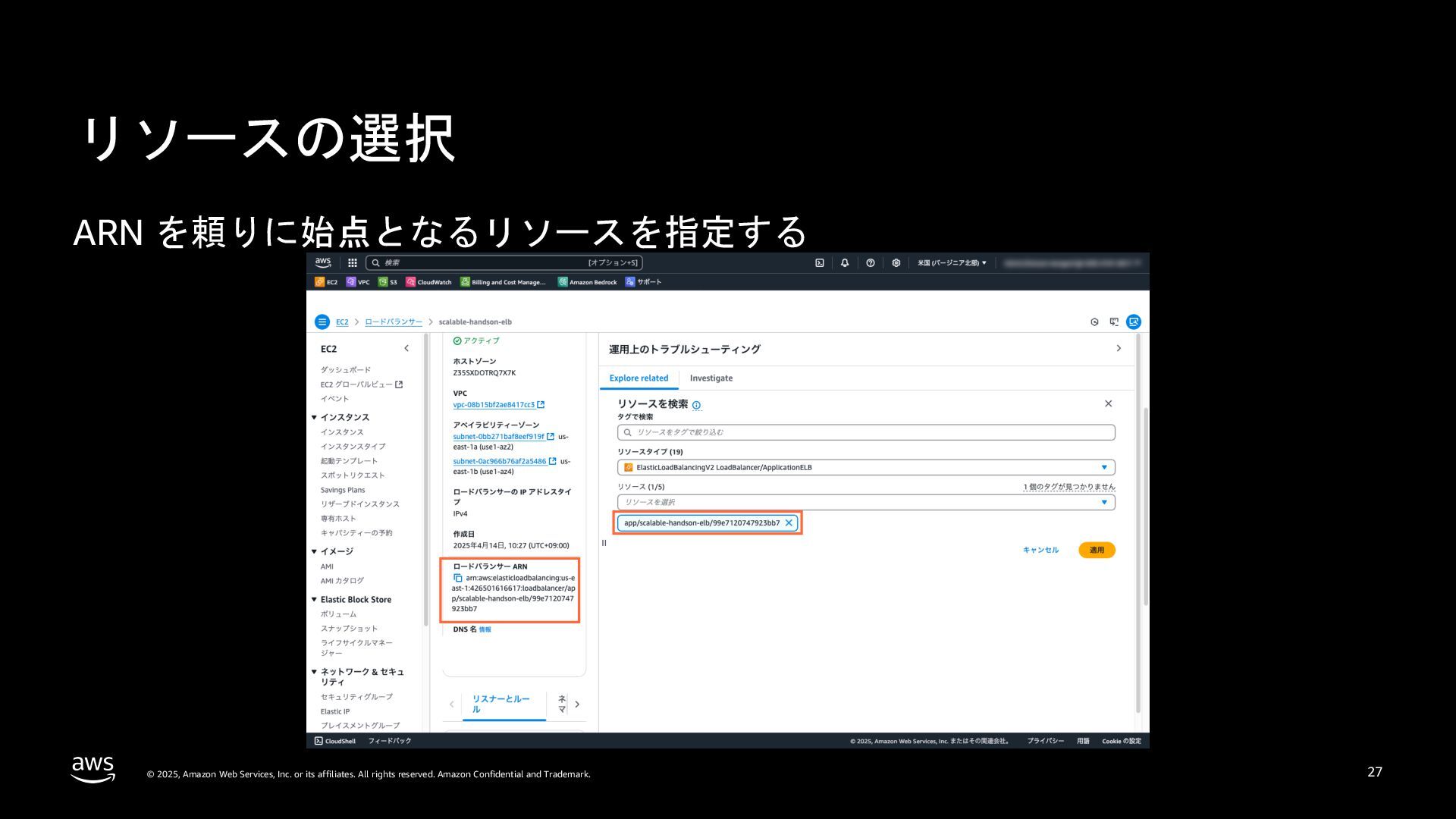
Task: Copy the load balancer ARN
Action: [458, 578]
